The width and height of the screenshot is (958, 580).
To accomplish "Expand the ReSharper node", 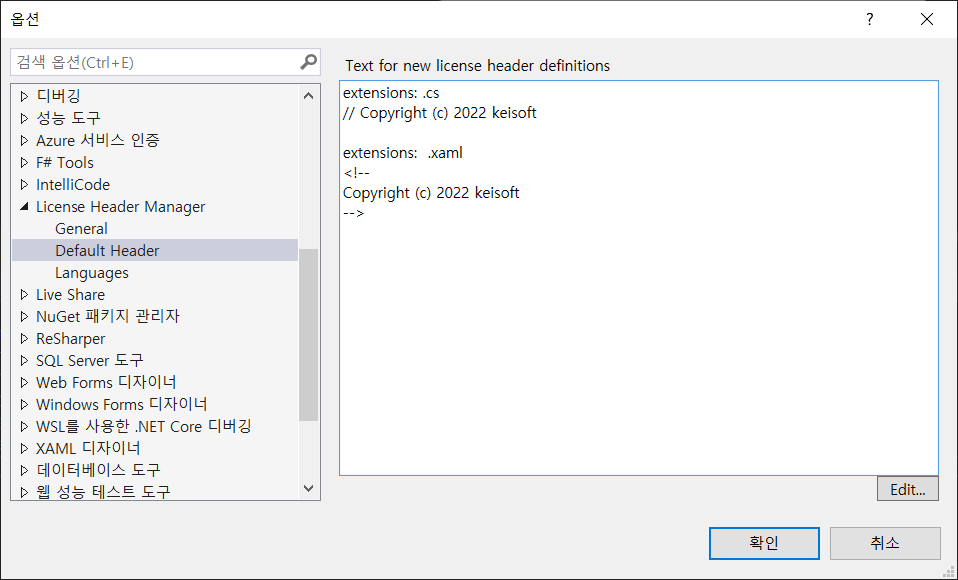I will click(24, 338).
